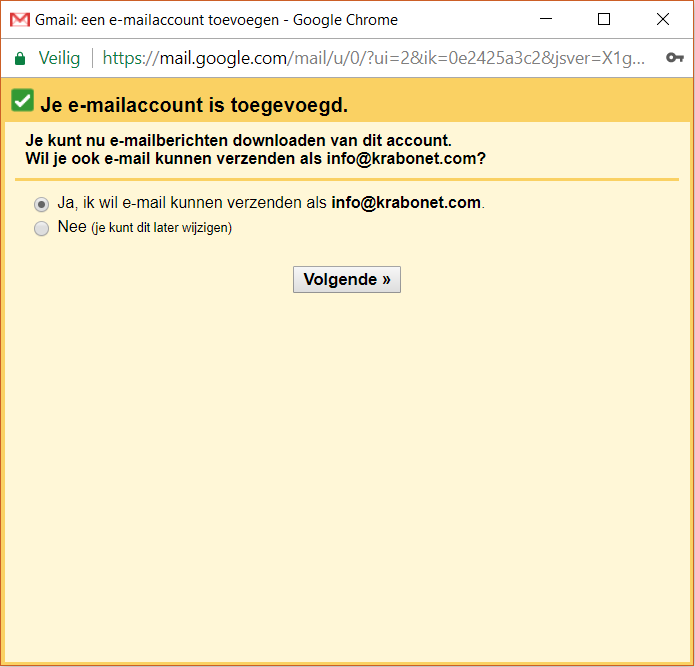Select the 'Ja' radio button

tap(41, 204)
